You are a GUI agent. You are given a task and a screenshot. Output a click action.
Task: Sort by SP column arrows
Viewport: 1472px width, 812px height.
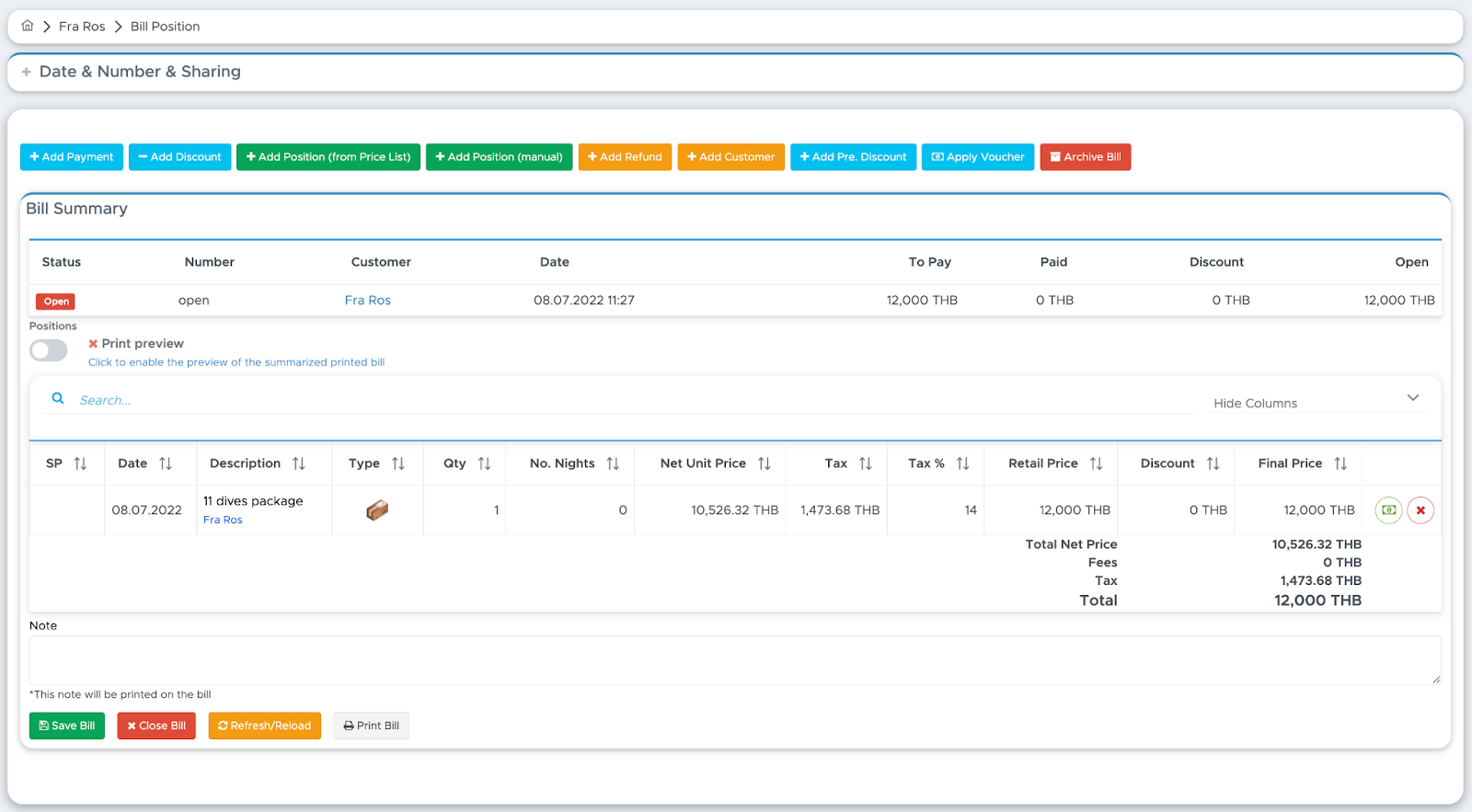click(80, 463)
